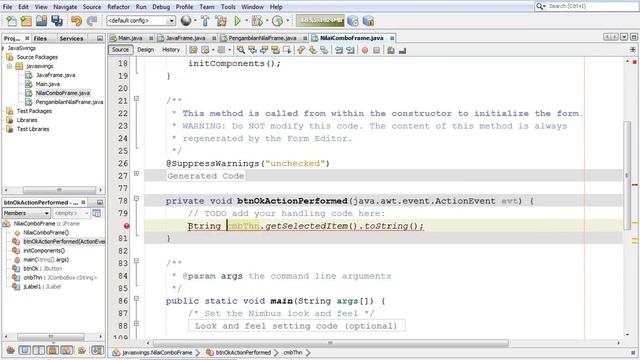Open the PengambilanNilaiFrame.java editor tab

coord(262,38)
